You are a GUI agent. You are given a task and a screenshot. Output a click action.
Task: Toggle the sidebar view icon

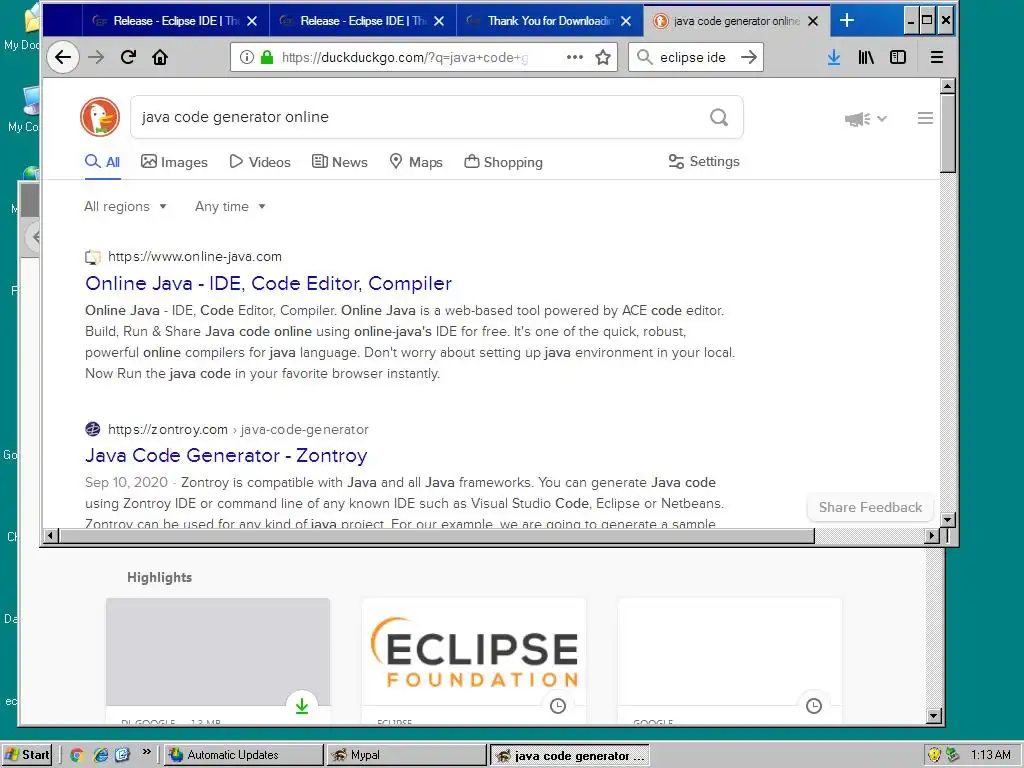coord(898,57)
